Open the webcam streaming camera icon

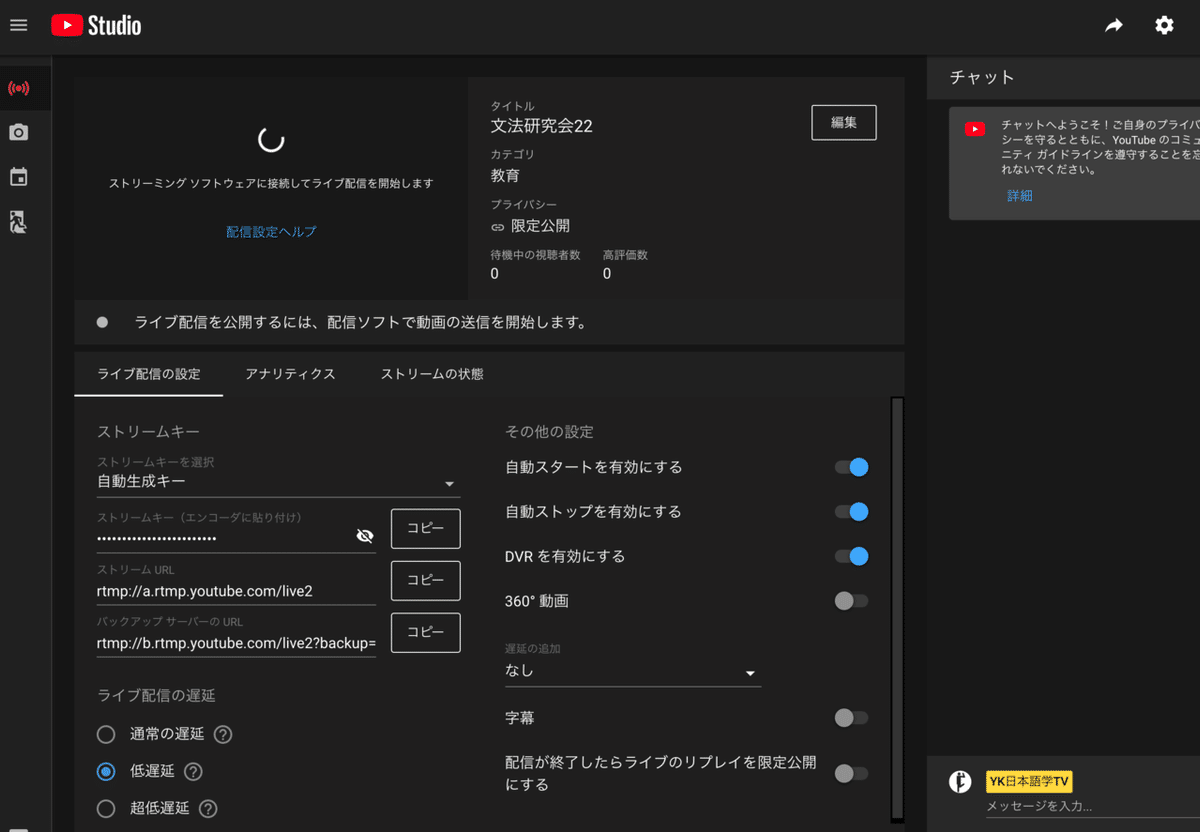pyautogui.click(x=18, y=131)
